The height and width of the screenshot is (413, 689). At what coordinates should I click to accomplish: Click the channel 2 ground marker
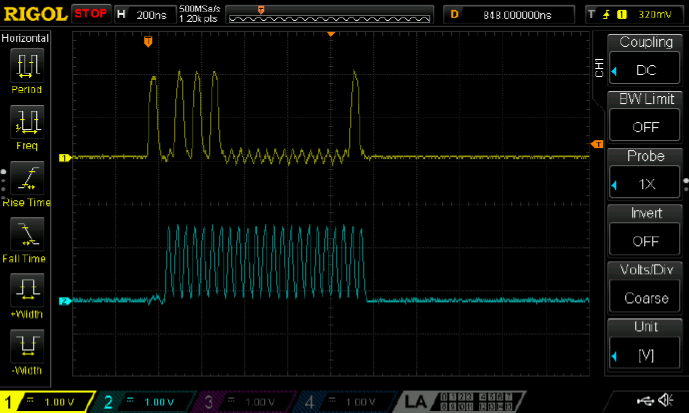65,301
